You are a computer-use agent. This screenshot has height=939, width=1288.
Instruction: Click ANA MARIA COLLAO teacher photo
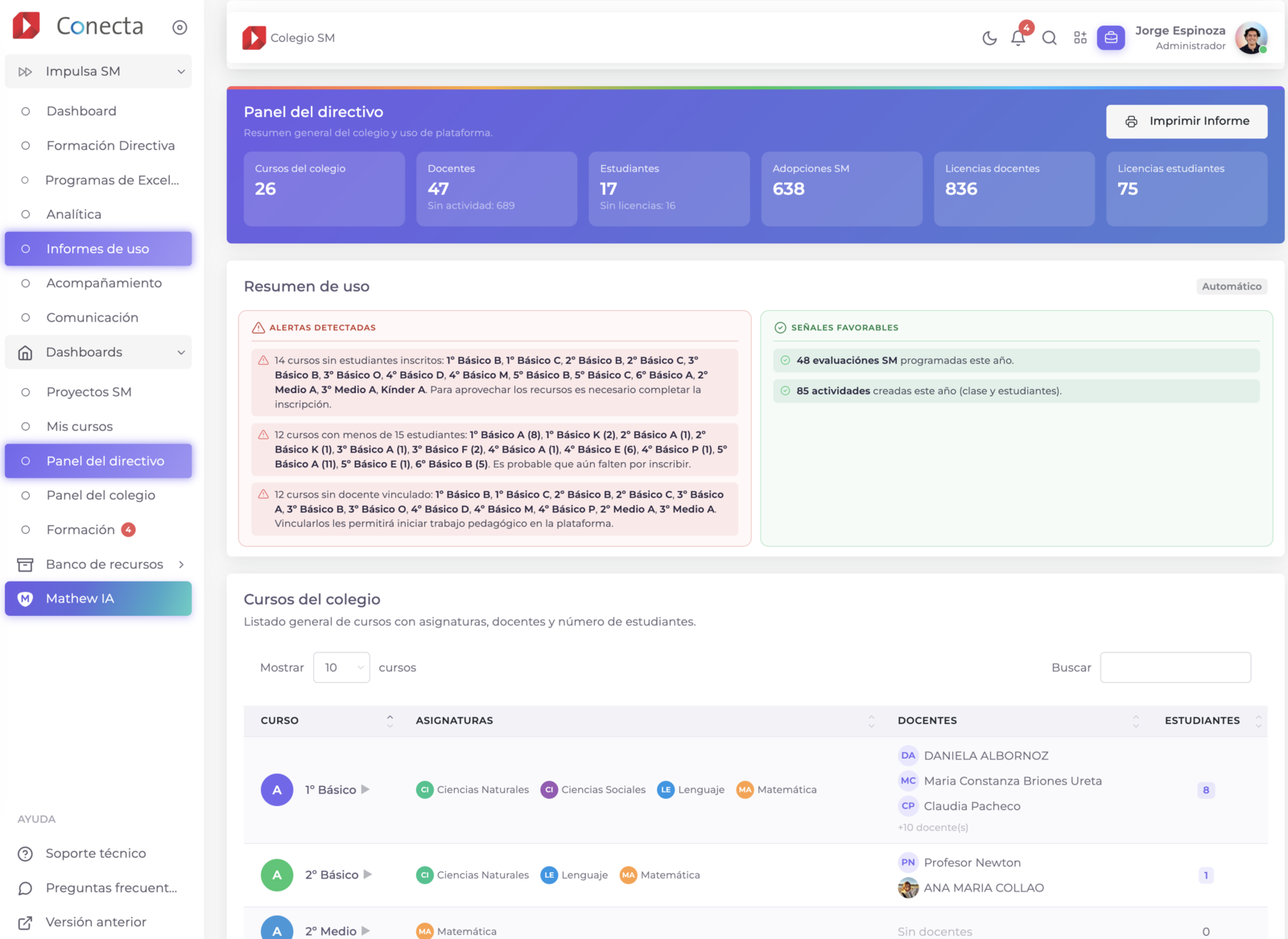point(908,888)
